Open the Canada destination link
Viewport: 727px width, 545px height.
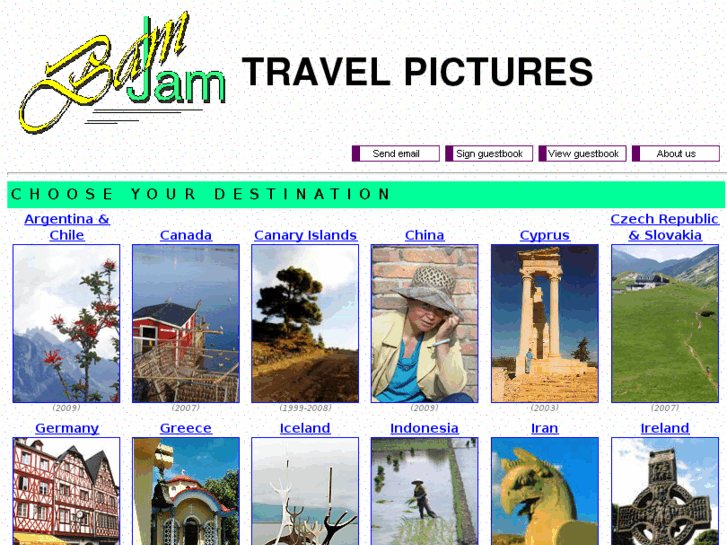click(x=186, y=235)
